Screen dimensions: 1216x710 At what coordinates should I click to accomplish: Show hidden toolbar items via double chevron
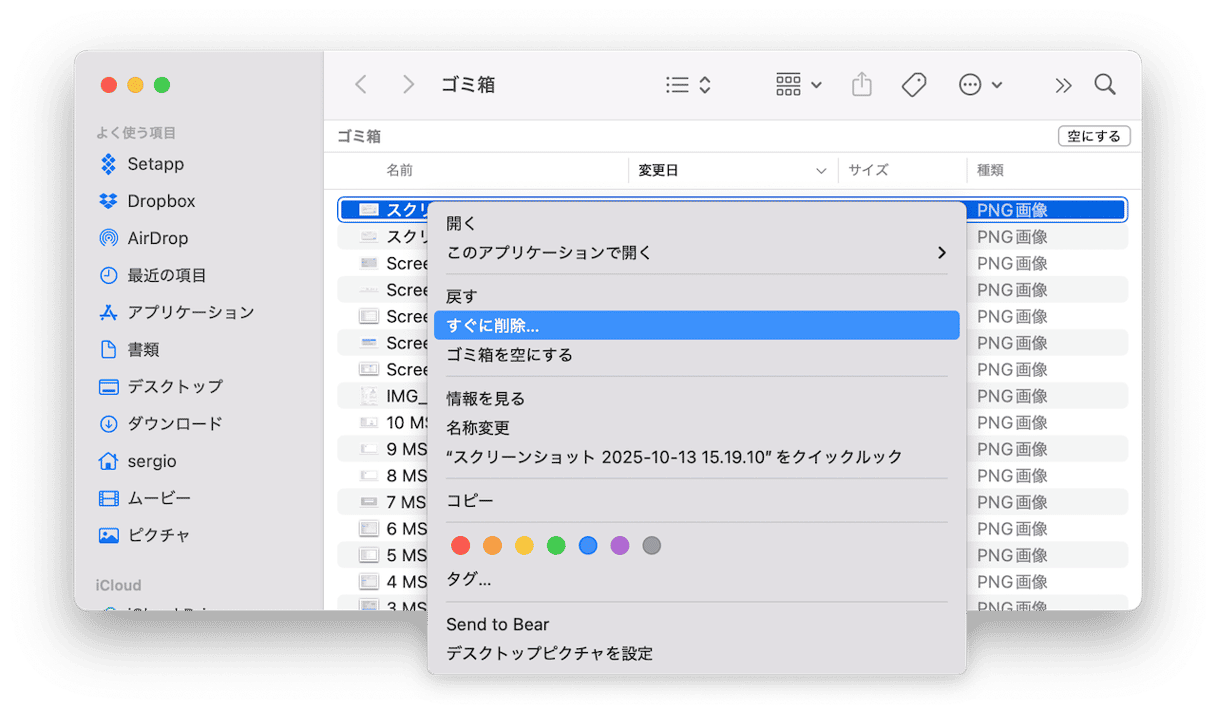coord(1062,85)
